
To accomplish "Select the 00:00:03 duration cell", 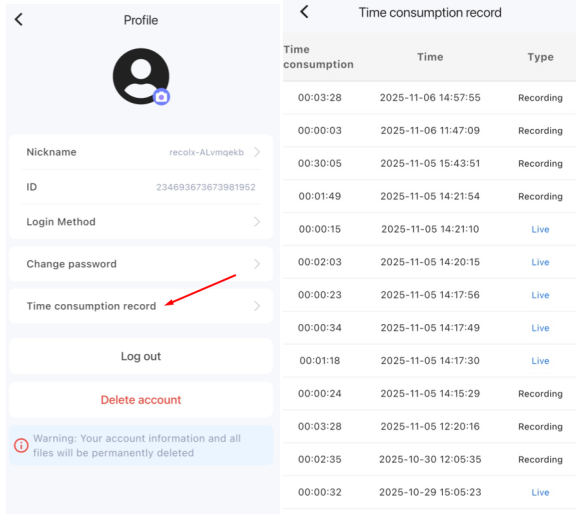I will click(x=320, y=130).
